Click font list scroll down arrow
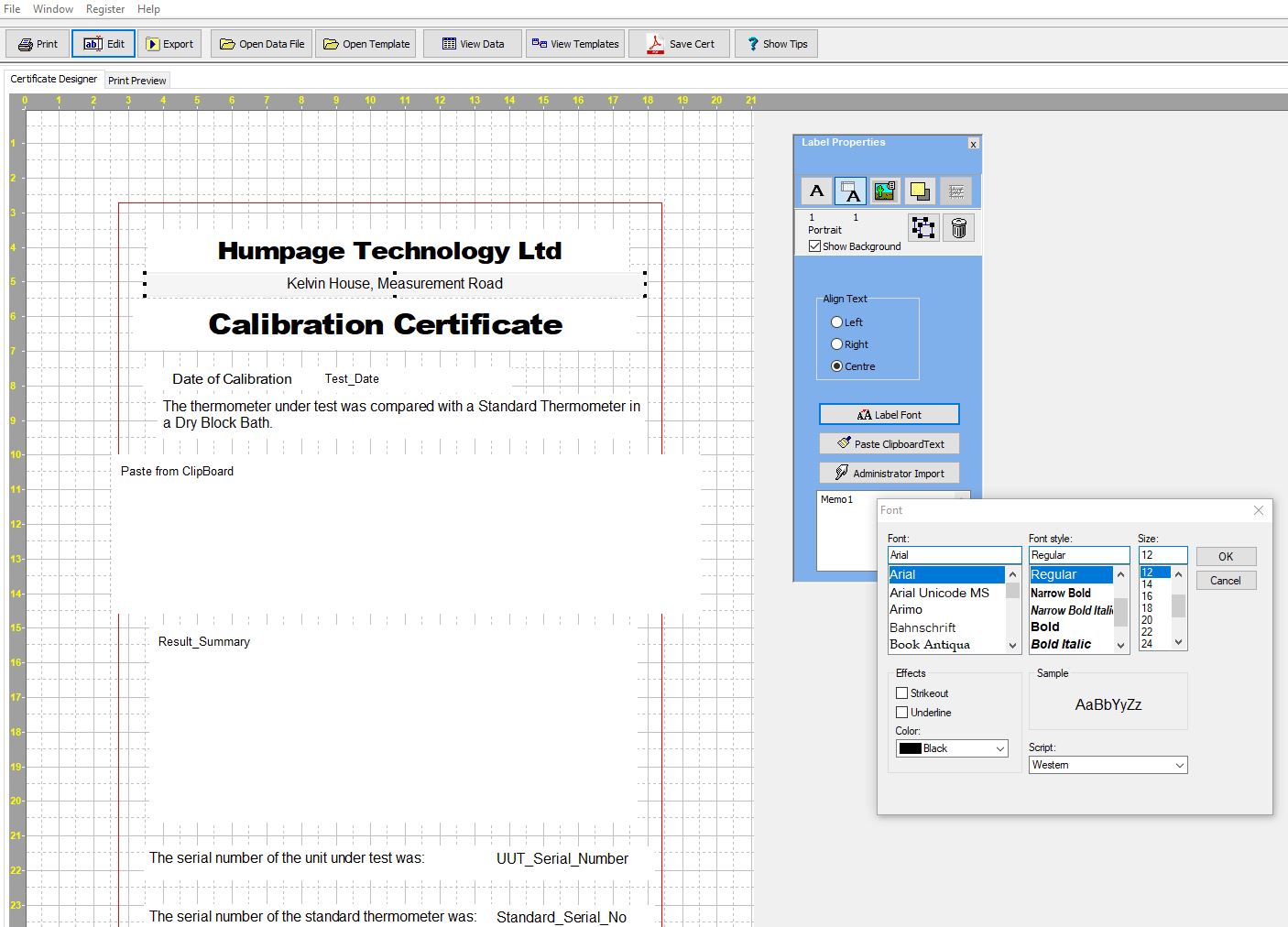The width and height of the screenshot is (1288, 927). (1012, 645)
